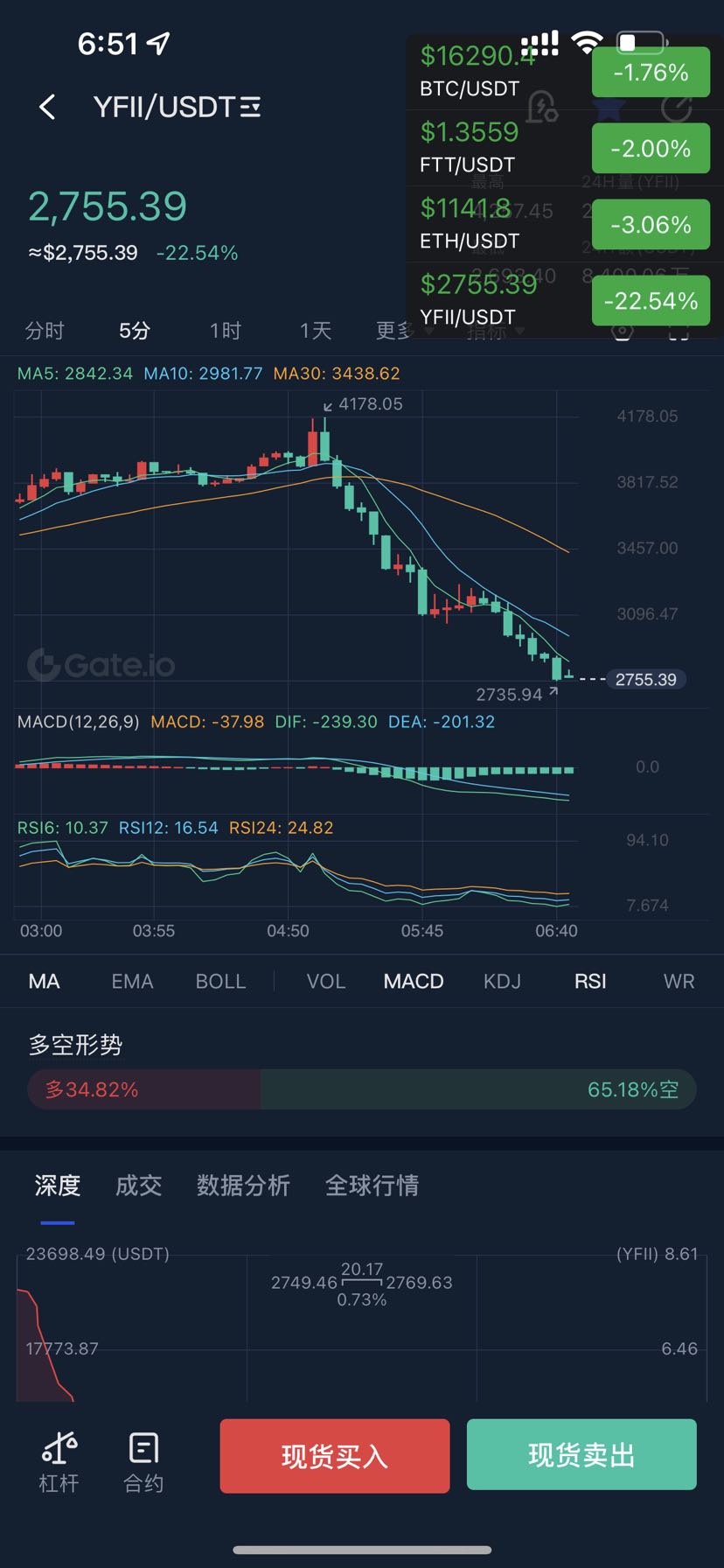Select the FTT/USDT row in the price widget

564,148
